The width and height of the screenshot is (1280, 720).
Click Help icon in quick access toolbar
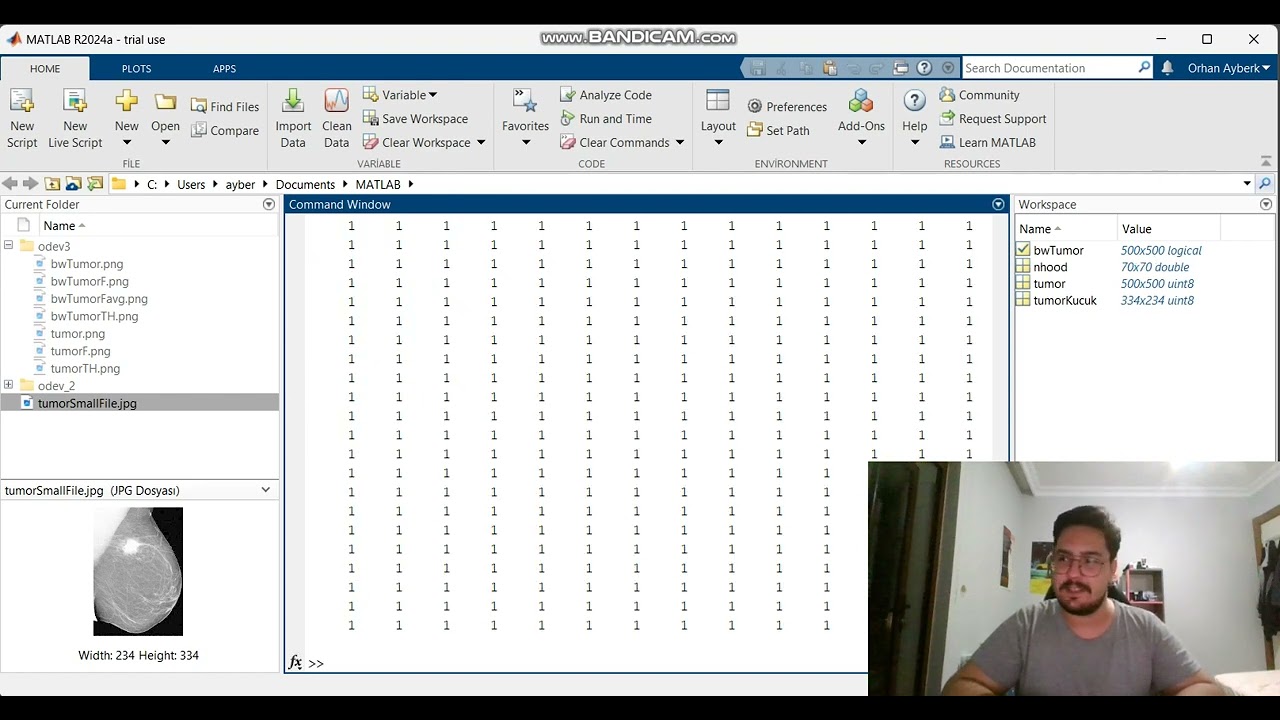click(x=924, y=68)
